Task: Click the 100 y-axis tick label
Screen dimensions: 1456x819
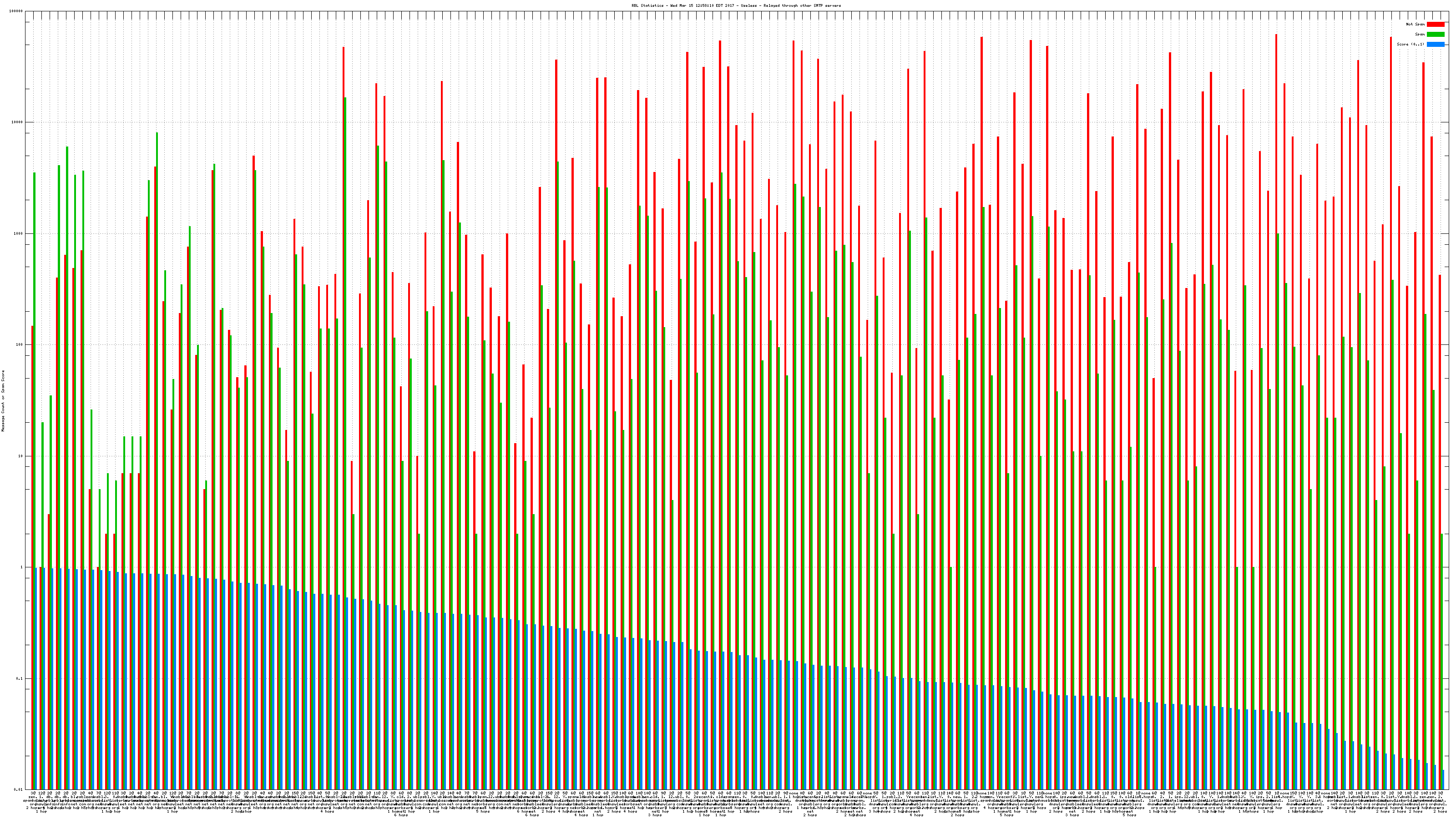Action: coord(20,345)
